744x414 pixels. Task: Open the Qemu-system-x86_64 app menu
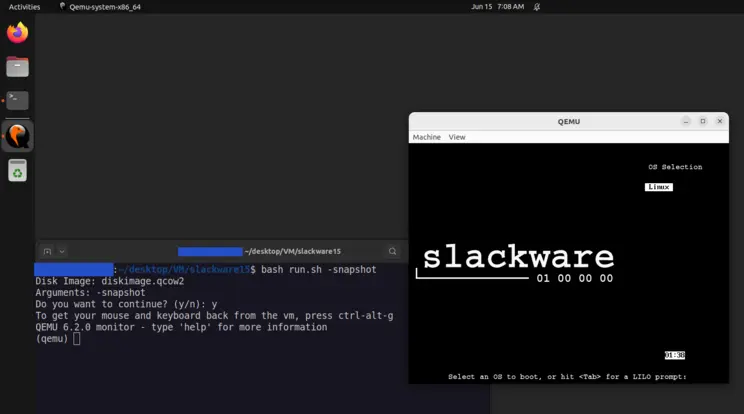click(100, 7)
